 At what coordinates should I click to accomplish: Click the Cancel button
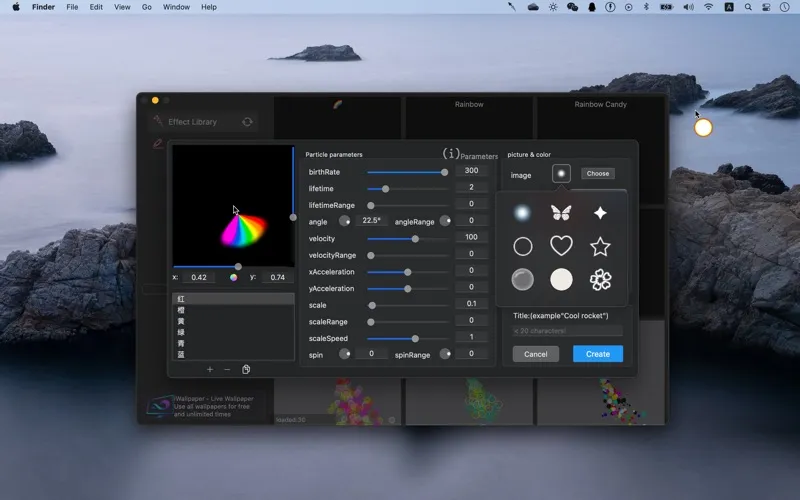536,354
